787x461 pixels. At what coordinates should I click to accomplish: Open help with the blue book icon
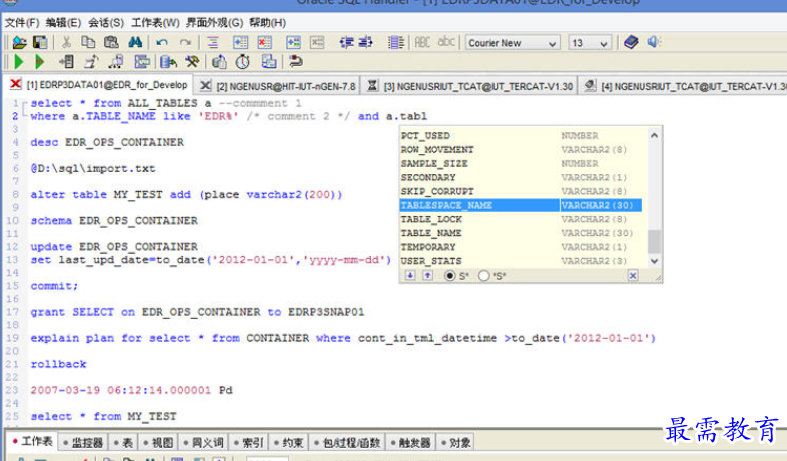[631, 42]
